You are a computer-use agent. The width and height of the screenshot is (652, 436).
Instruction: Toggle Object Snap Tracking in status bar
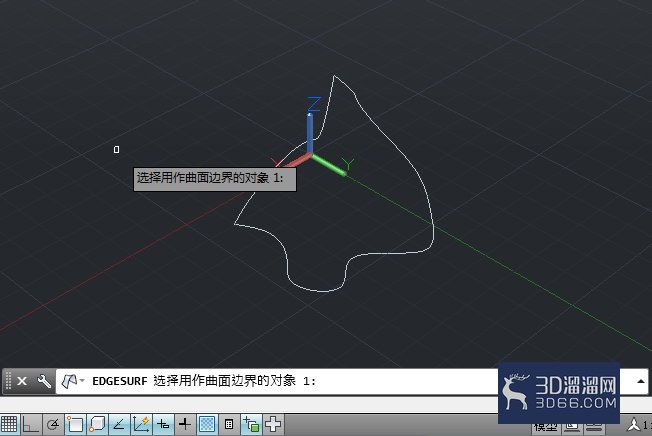pos(119,424)
